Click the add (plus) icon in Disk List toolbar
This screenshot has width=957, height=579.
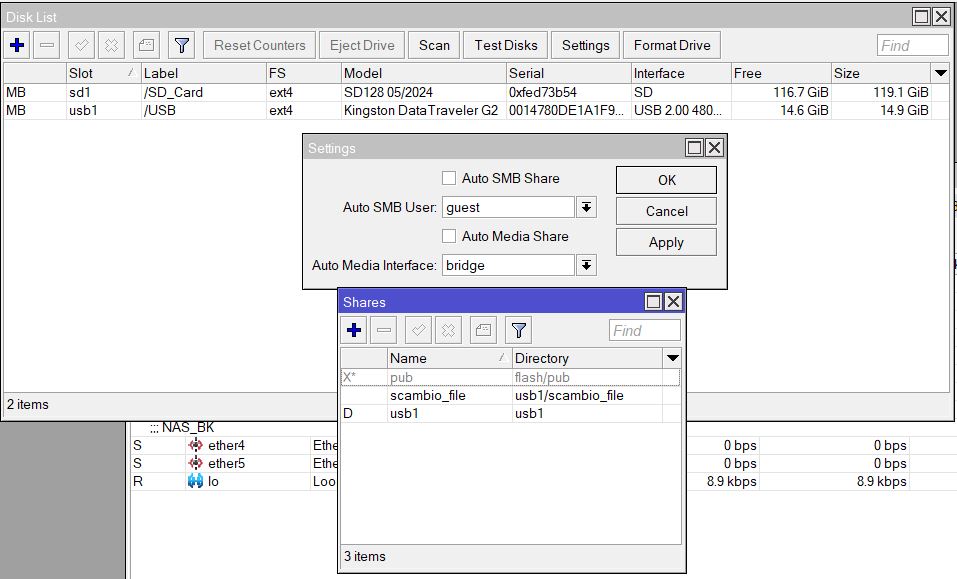tap(17, 45)
